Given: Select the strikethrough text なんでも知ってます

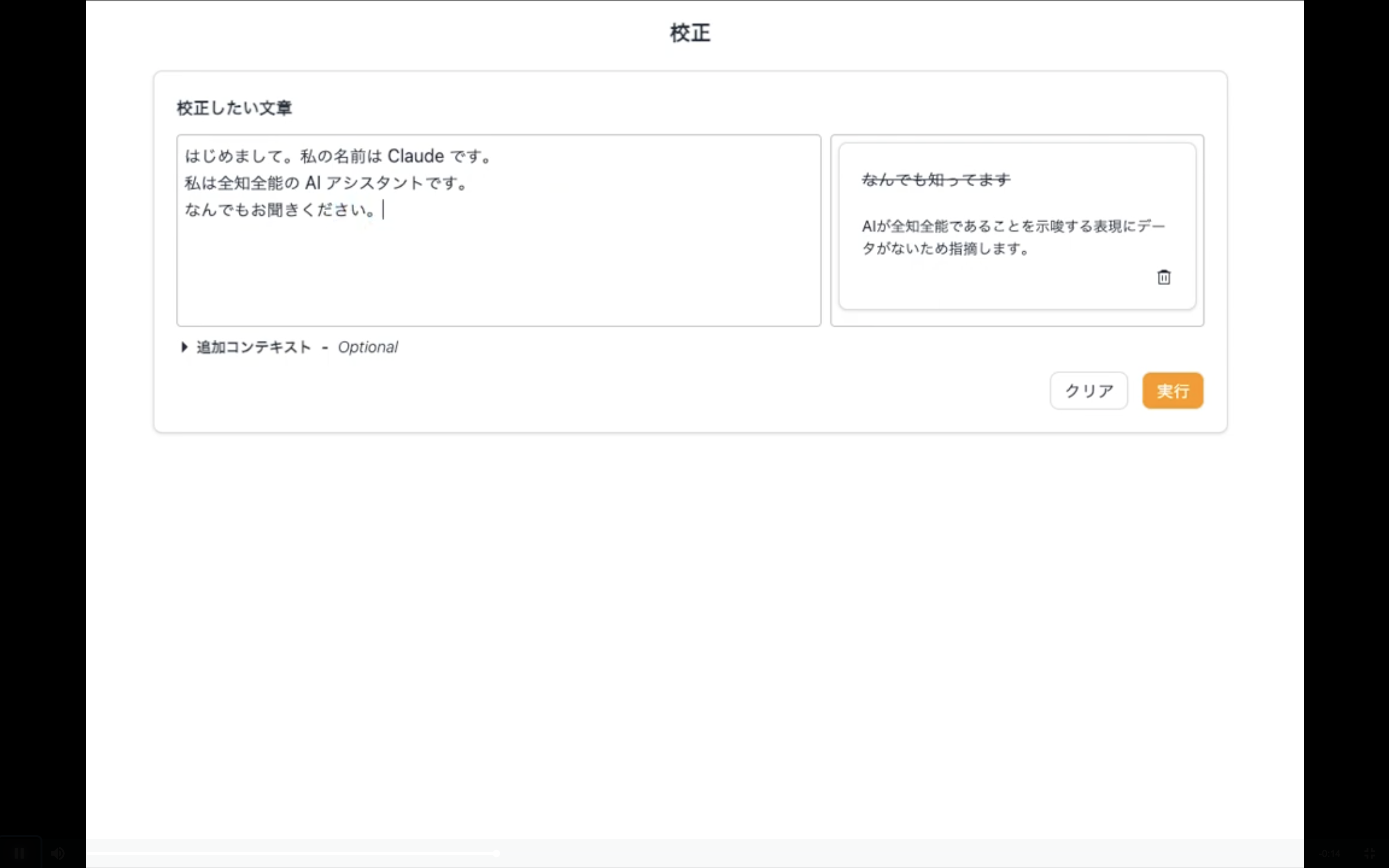Looking at the screenshot, I should pos(936,179).
